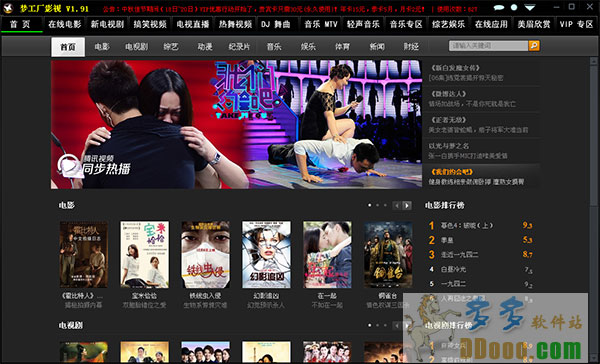
Task: Switch to the 轻声音乐 top tab
Action: tap(363, 24)
